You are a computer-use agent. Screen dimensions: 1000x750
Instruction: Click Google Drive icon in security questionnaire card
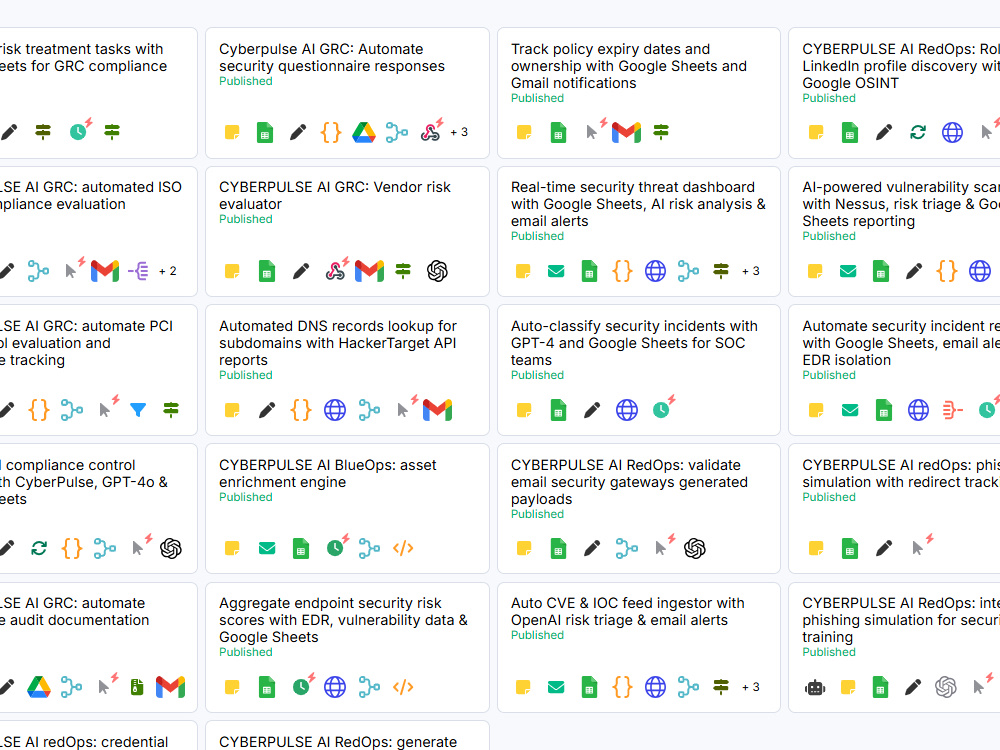pos(364,133)
